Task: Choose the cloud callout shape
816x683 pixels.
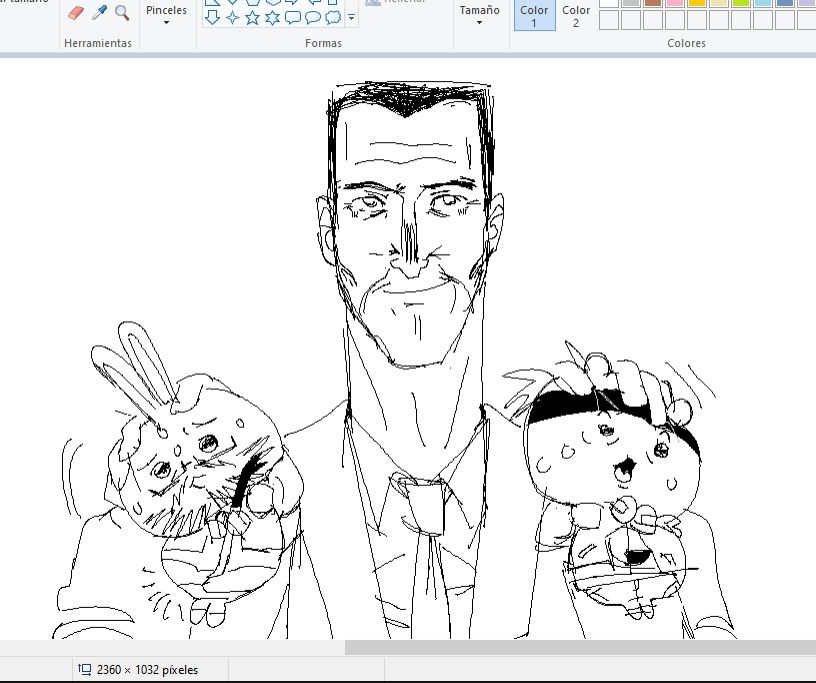Action: (x=333, y=18)
